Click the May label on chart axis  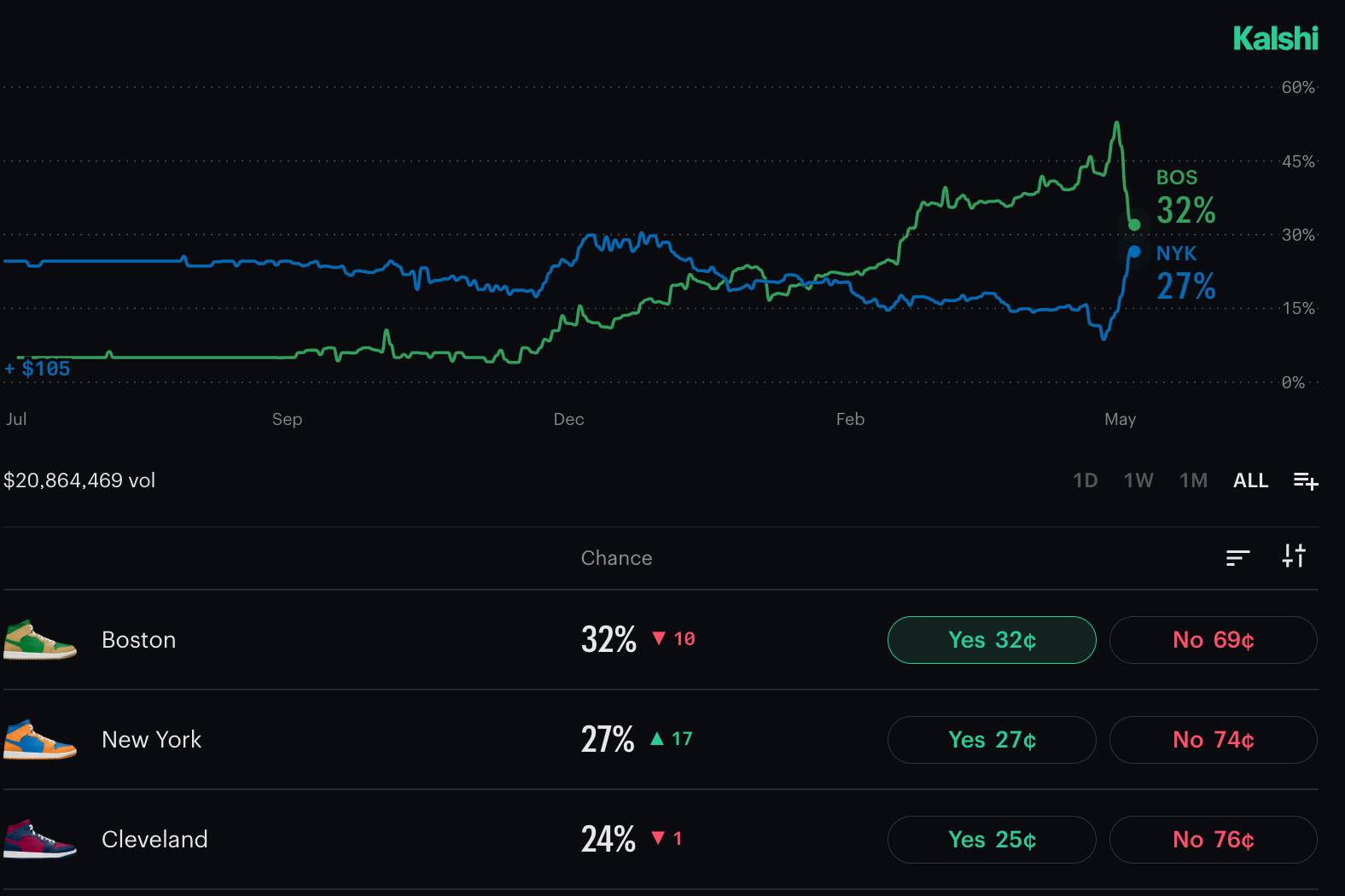point(1120,419)
